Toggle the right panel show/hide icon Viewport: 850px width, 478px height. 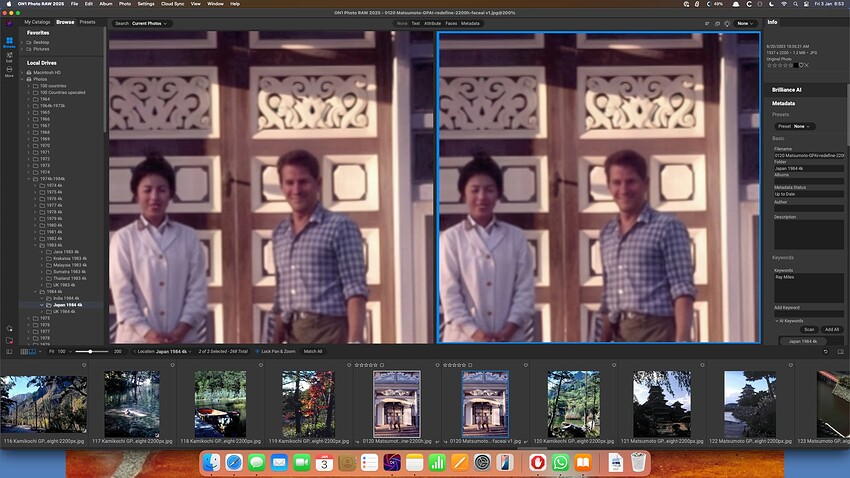(841, 352)
